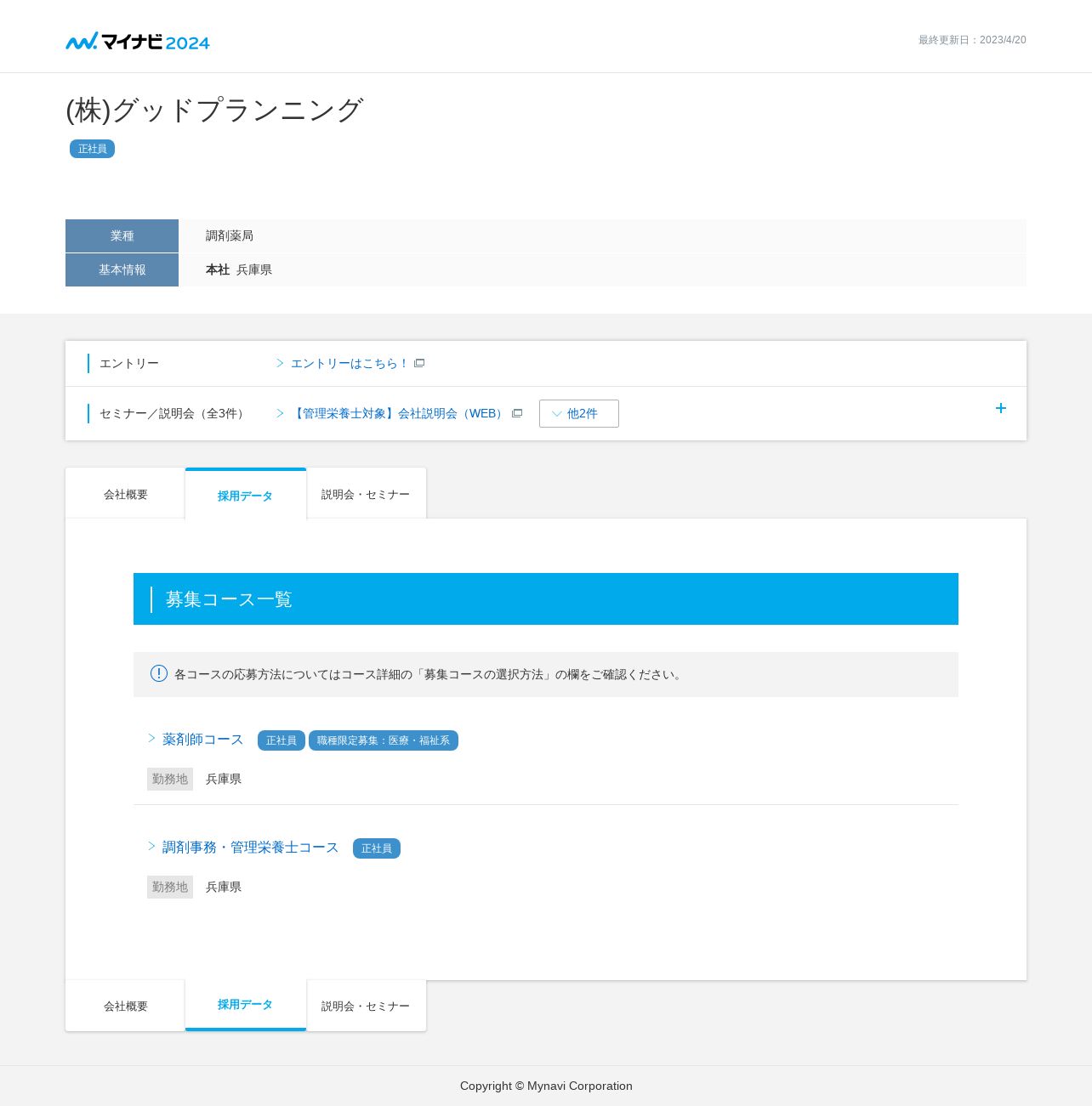Click 勤務地 label under 薬剤師コース
Viewport: 1092px width, 1106px height.
[x=170, y=779]
